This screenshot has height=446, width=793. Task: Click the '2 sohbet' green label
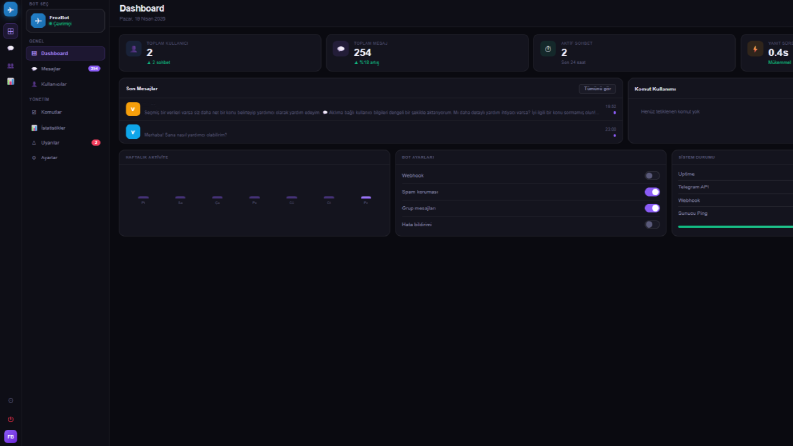[x=158, y=63]
